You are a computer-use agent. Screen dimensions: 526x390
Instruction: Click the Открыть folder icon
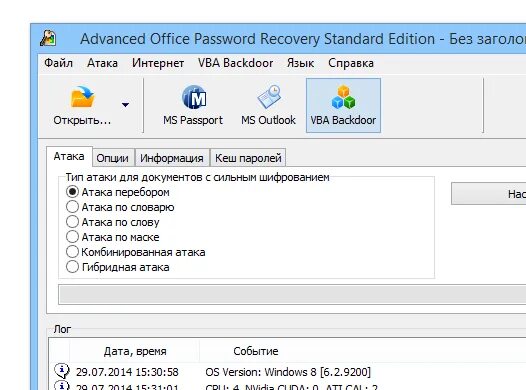[83, 97]
